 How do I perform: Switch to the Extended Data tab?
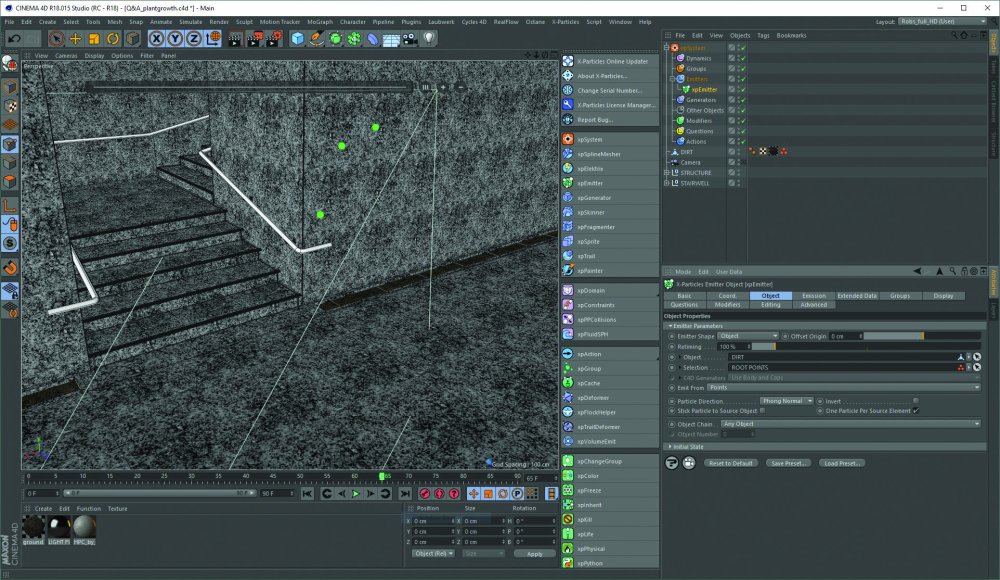pos(857,296)
